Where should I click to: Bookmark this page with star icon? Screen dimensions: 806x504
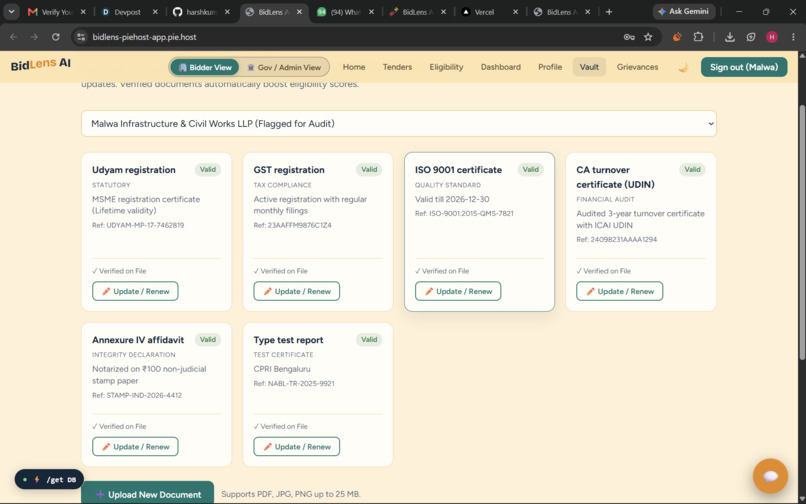[648, 37]
